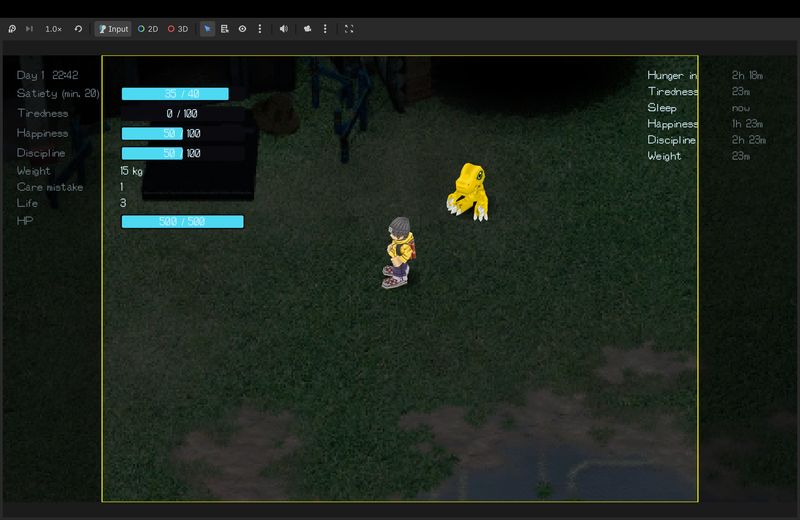Open the three-dot menu beside the eye icon
The width and height of the screenshot is (800, 520).
260,29
